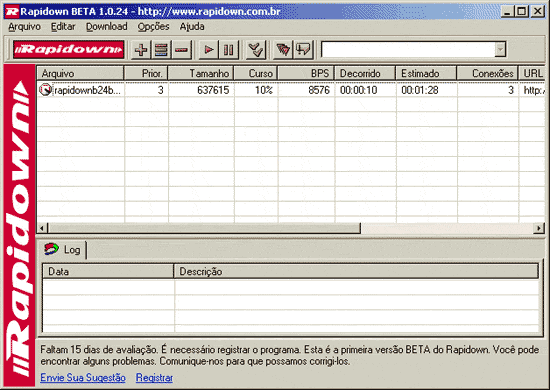Click the Rapidown title bar icon
Screen dimensions: 550x390
coord(12,12)
